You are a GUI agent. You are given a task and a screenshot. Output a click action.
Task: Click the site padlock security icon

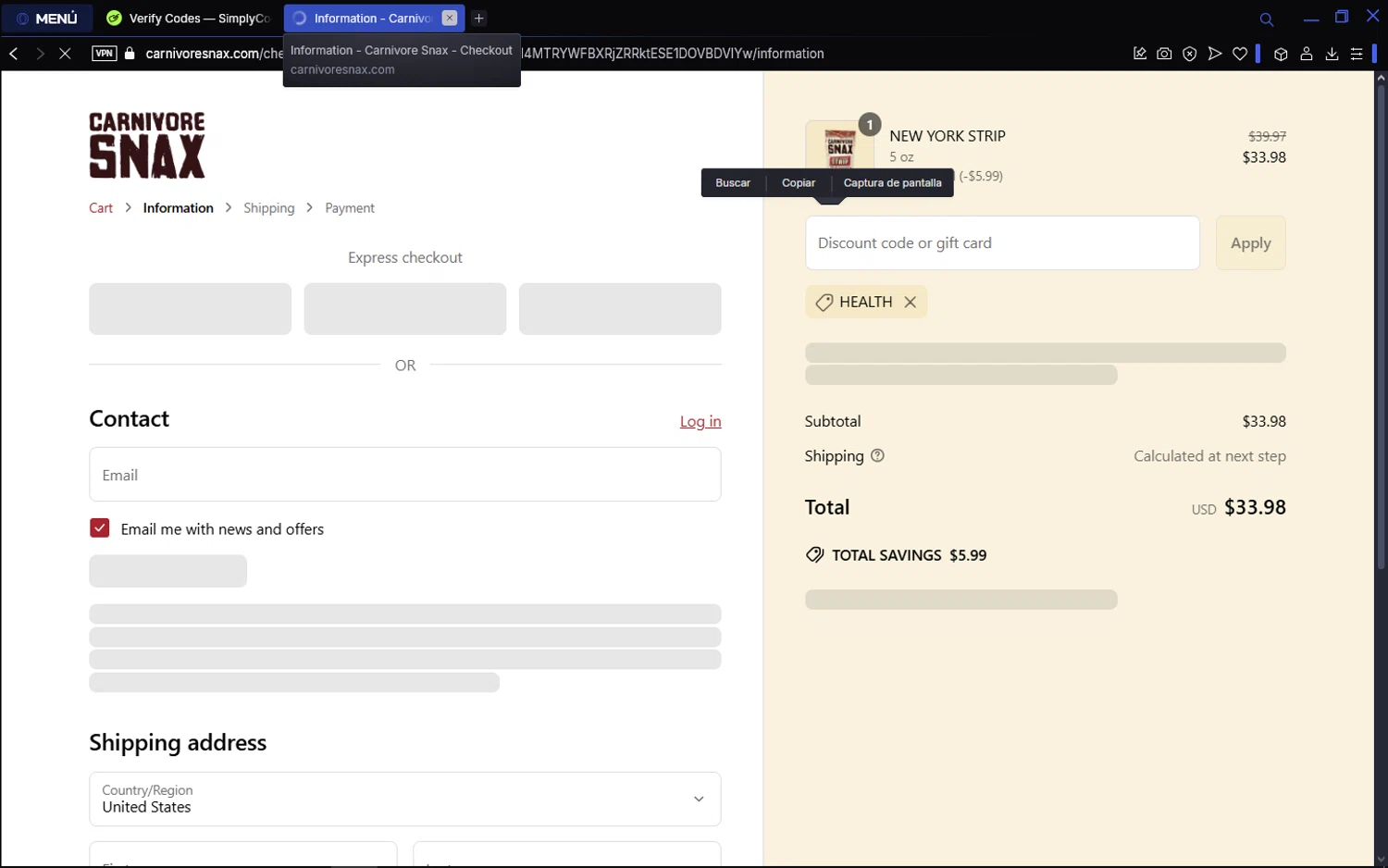tap(130, 54)
